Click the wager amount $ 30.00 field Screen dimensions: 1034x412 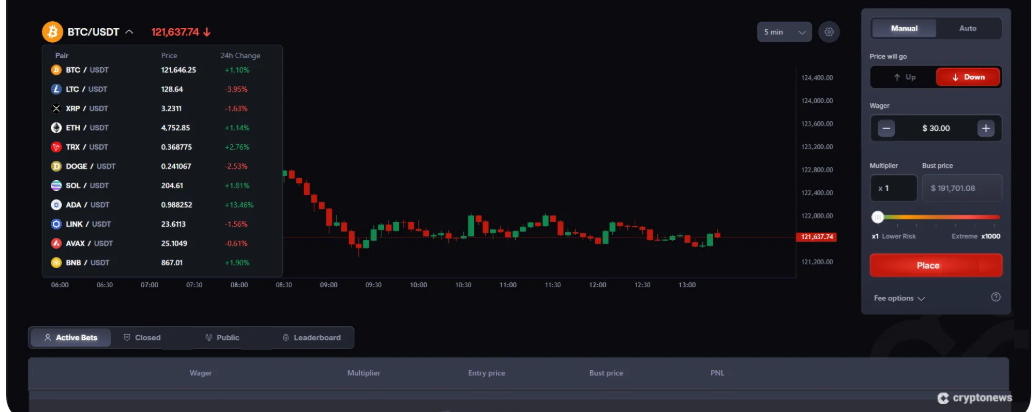(x=936, y=129)
